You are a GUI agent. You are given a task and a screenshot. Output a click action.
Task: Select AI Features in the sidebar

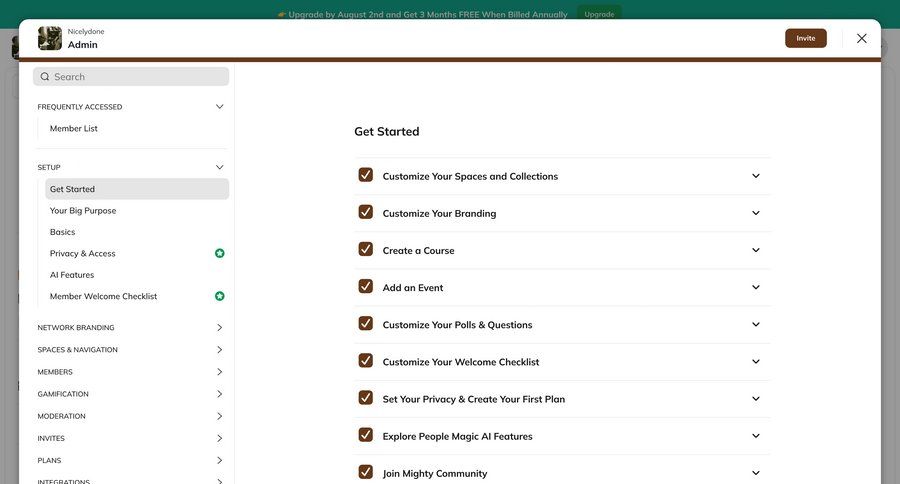point(72,275)
